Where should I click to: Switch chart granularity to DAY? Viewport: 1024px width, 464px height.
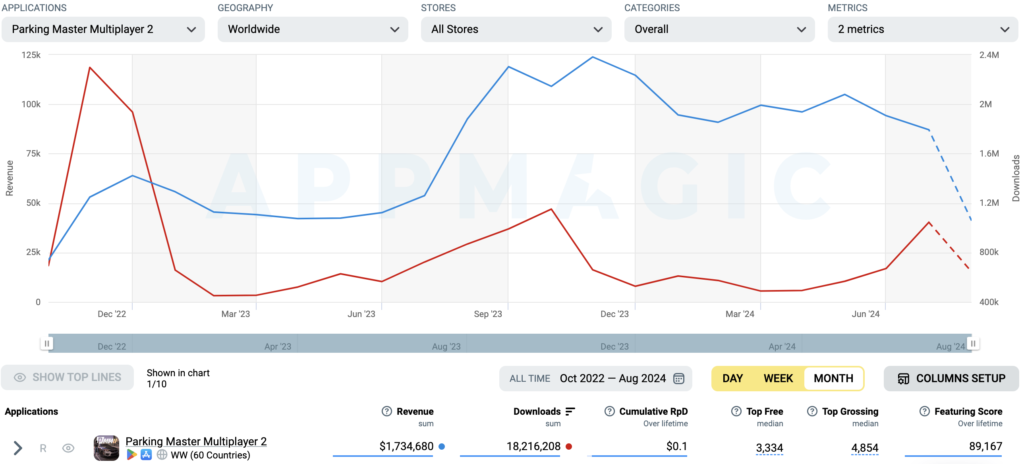733,378
